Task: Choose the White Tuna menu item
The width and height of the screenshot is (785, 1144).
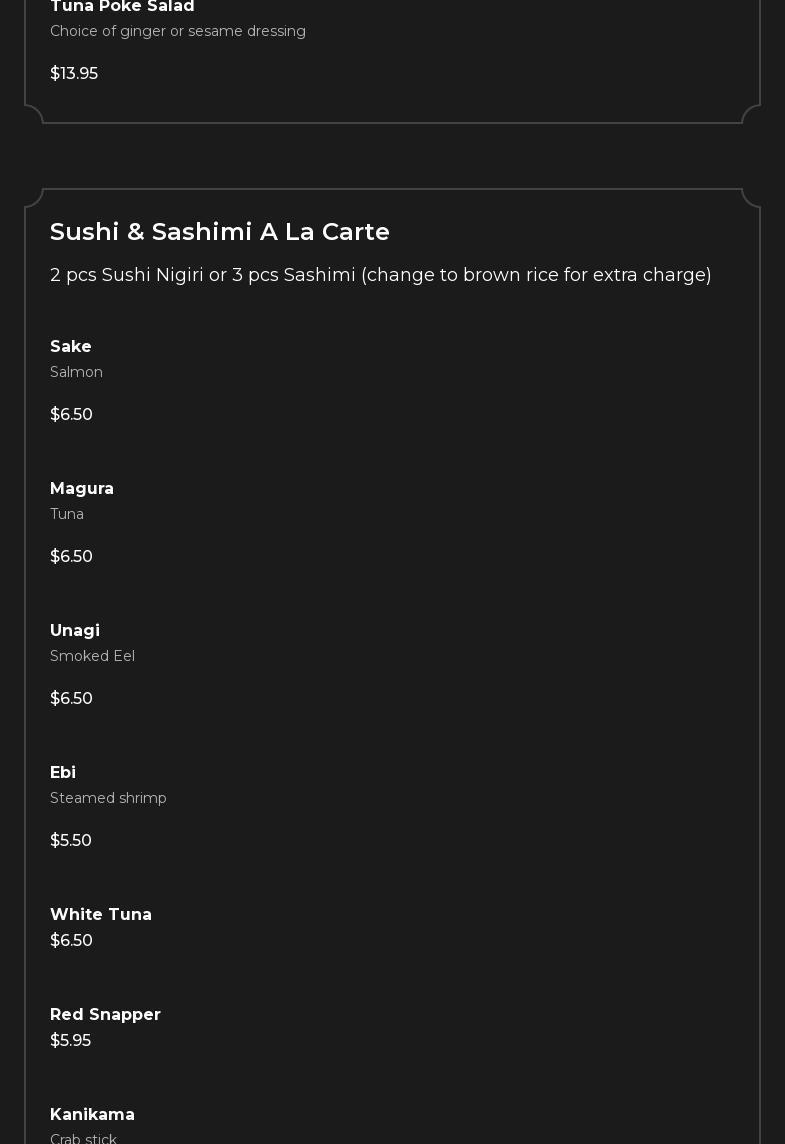Action: (101, 915)
